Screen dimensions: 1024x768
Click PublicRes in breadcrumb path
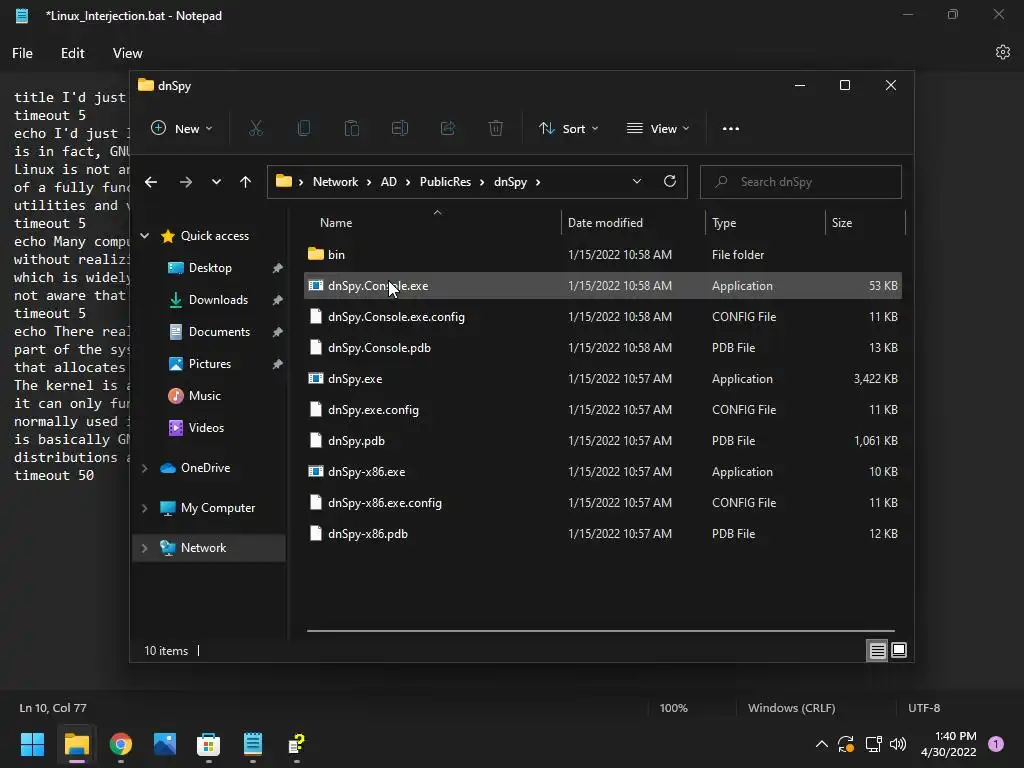(x=445, y=182)
